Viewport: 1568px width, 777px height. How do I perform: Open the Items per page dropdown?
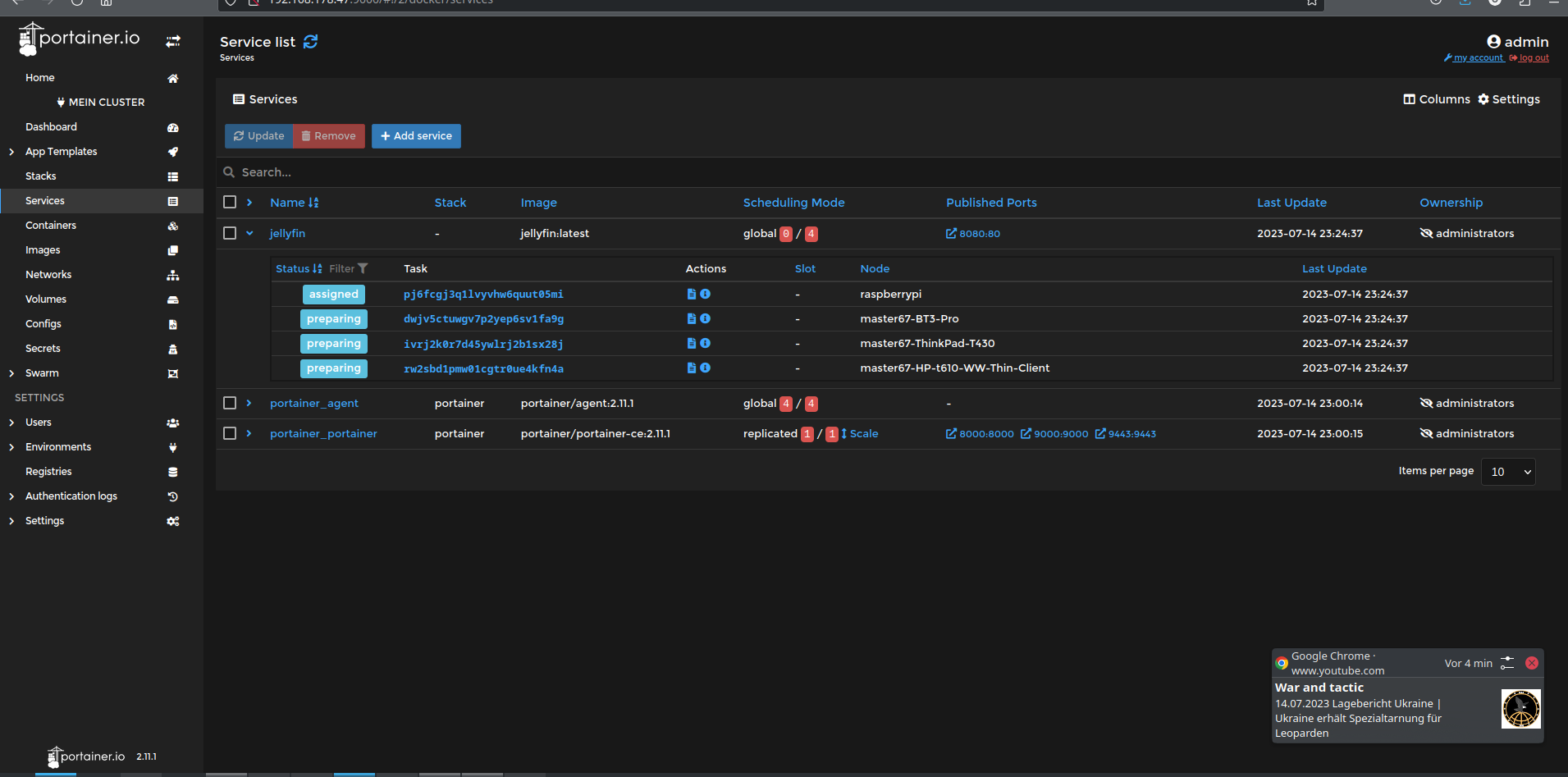coord(1508,472)
